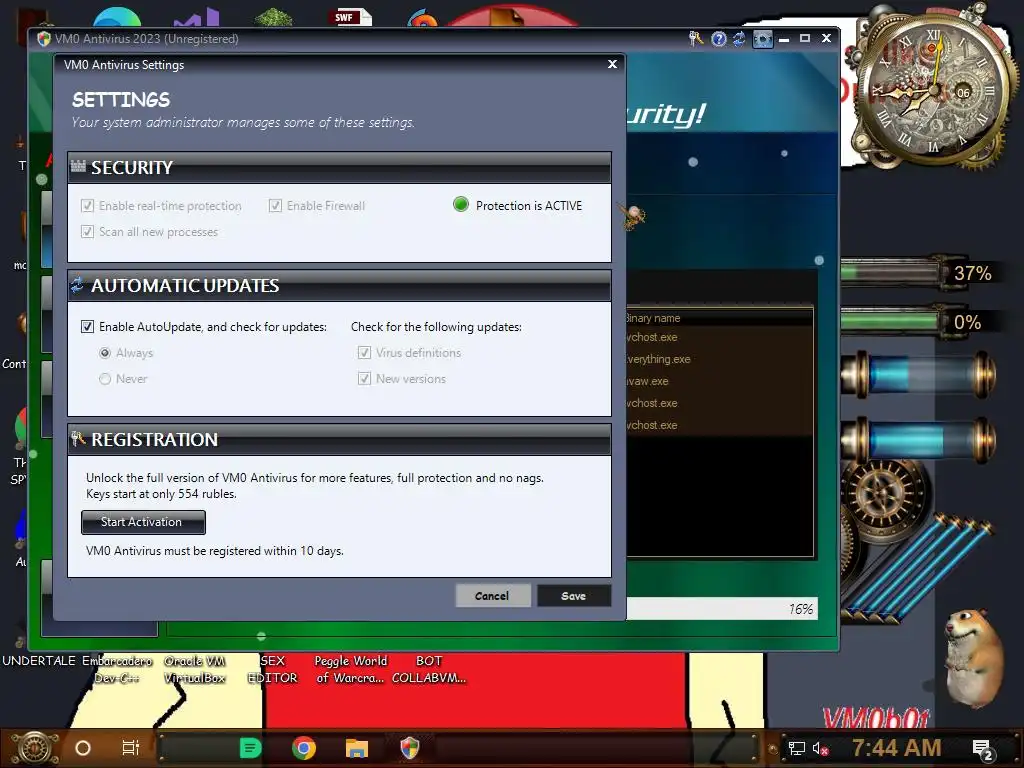Click the Cortana circle icon on taskbar
Viewport: 1024px width, 768px height.
click(x=83, y=748)
